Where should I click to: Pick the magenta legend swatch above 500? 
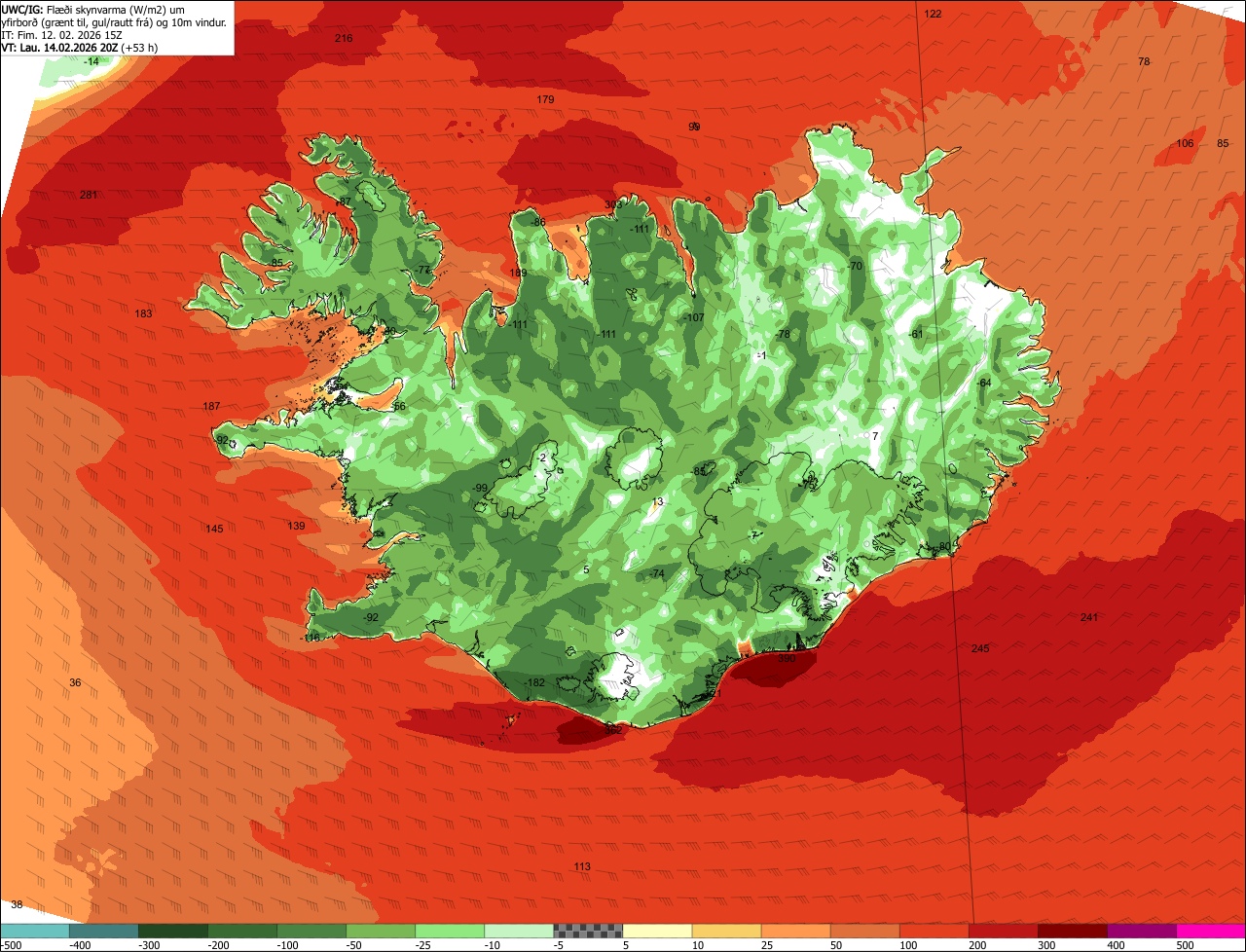[x=1211, y=931]
